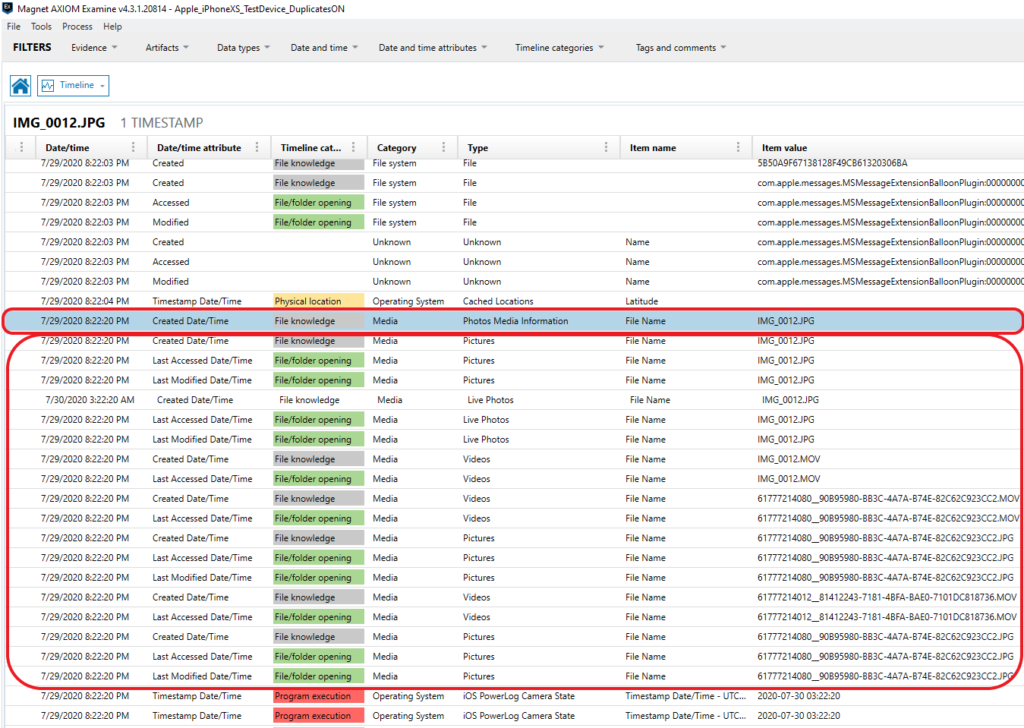The height and width of the screenshot is (728, 1024).
Task: Expand the Artifacts filter dropdown
Action: tap(167, 48)
